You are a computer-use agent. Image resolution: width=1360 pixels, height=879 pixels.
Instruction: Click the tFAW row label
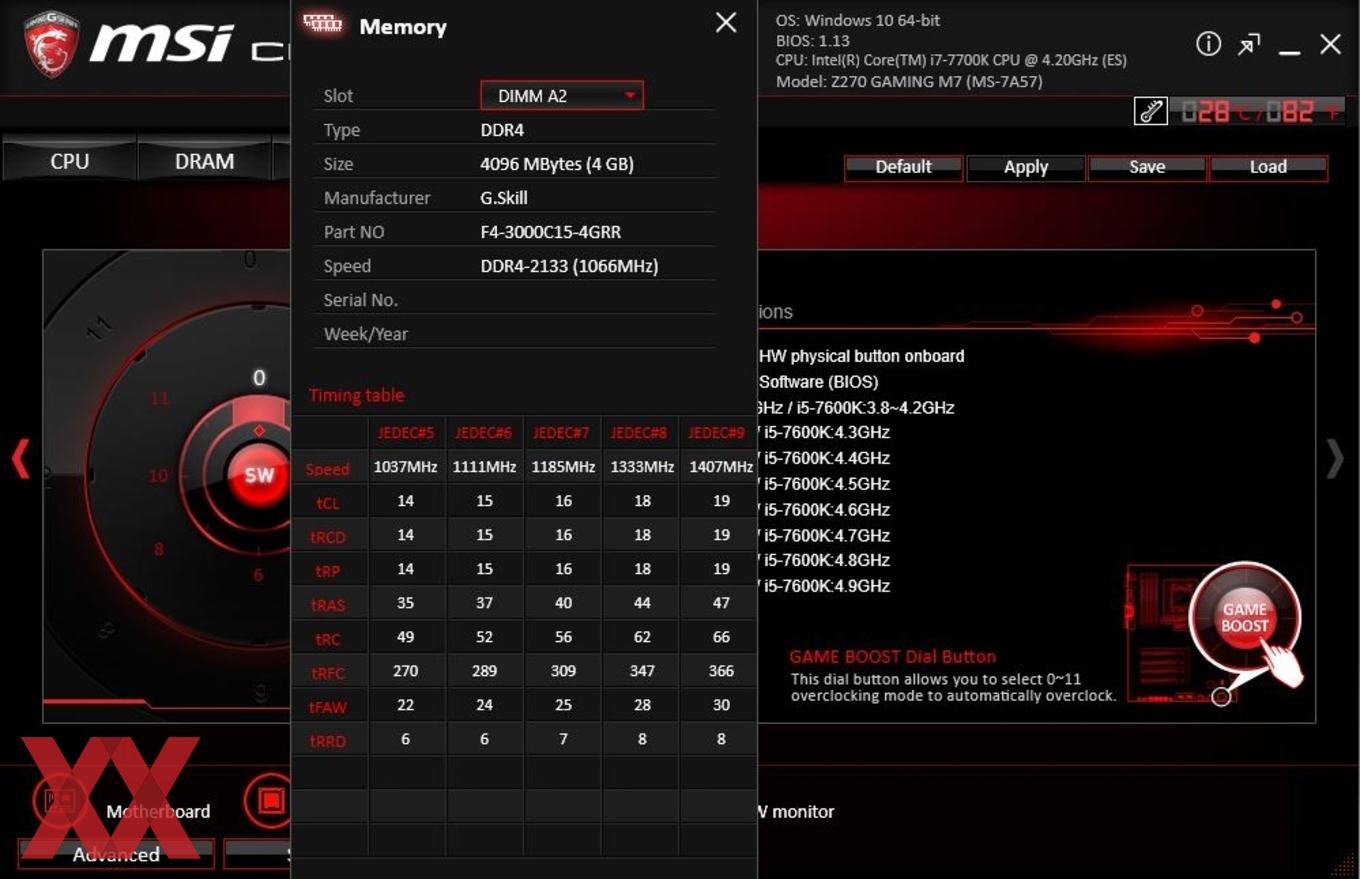tap(328, 707)
